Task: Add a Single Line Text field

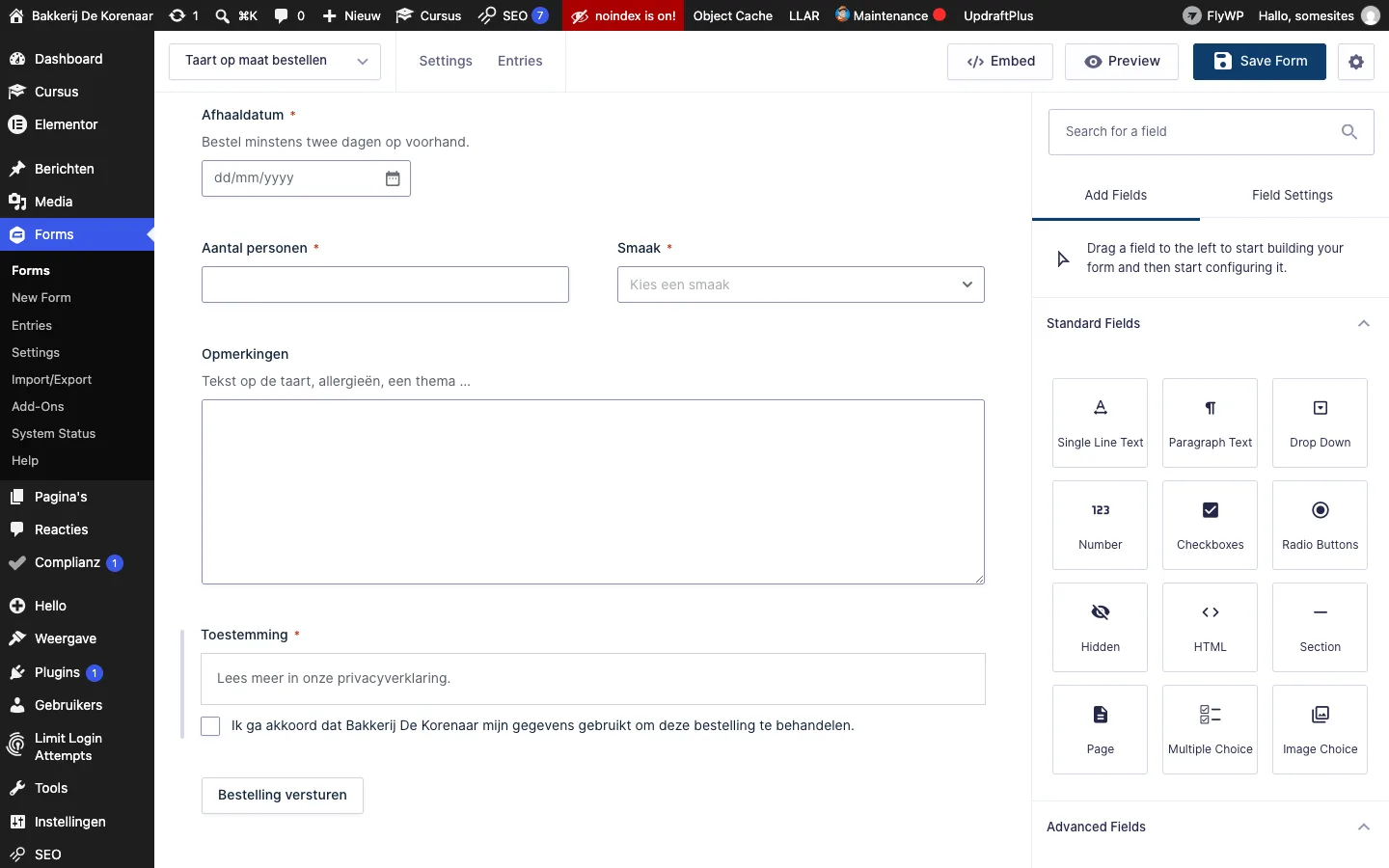Action: (x=1100, y=423)
